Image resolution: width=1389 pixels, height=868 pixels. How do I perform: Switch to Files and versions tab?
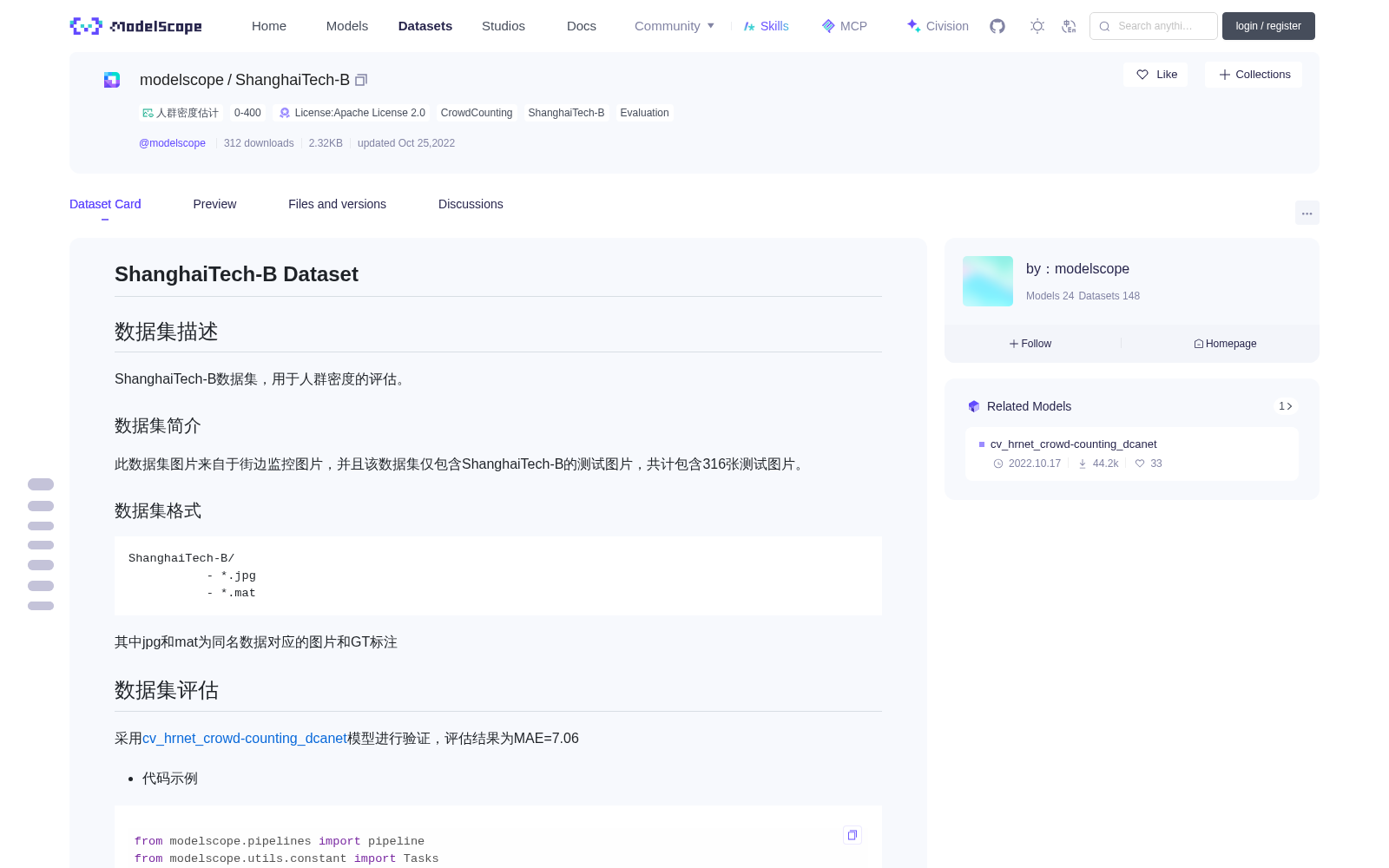point(337,204)
